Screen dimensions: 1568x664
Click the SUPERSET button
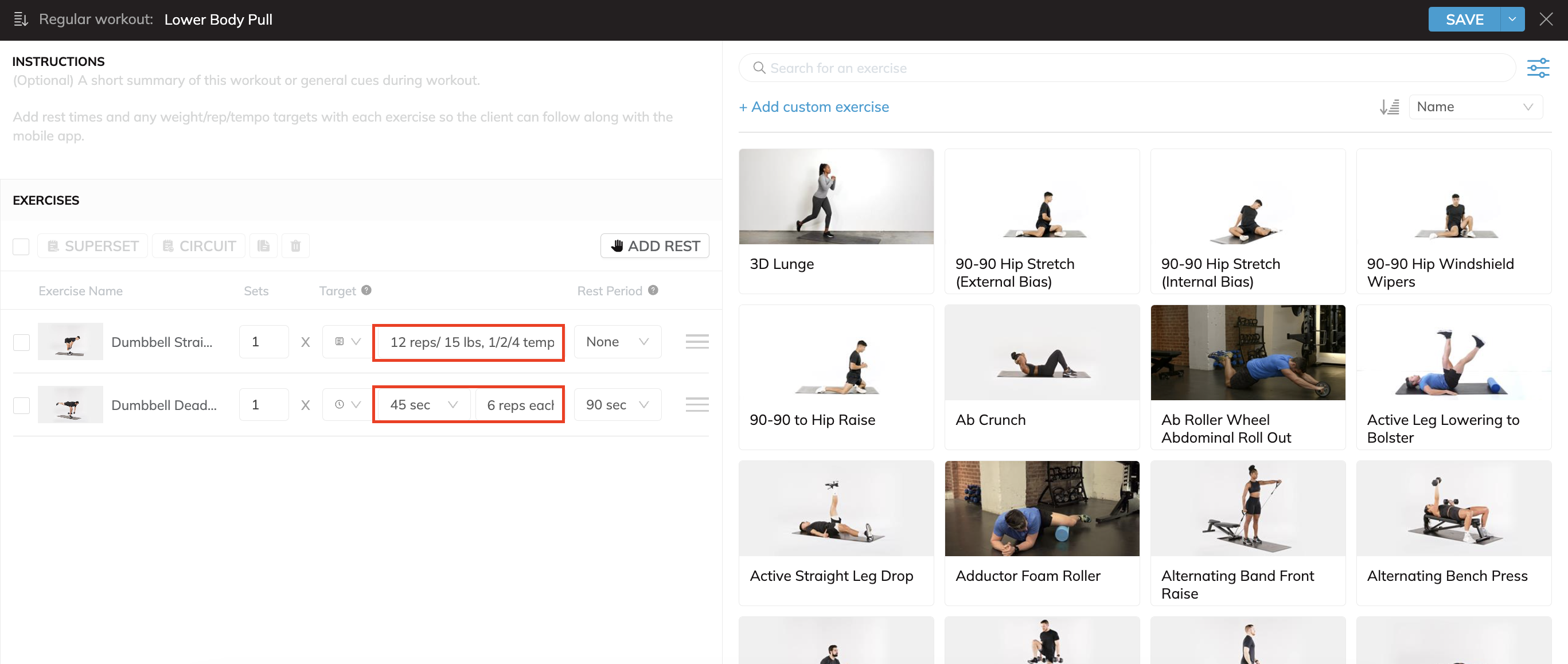[92, 246]
